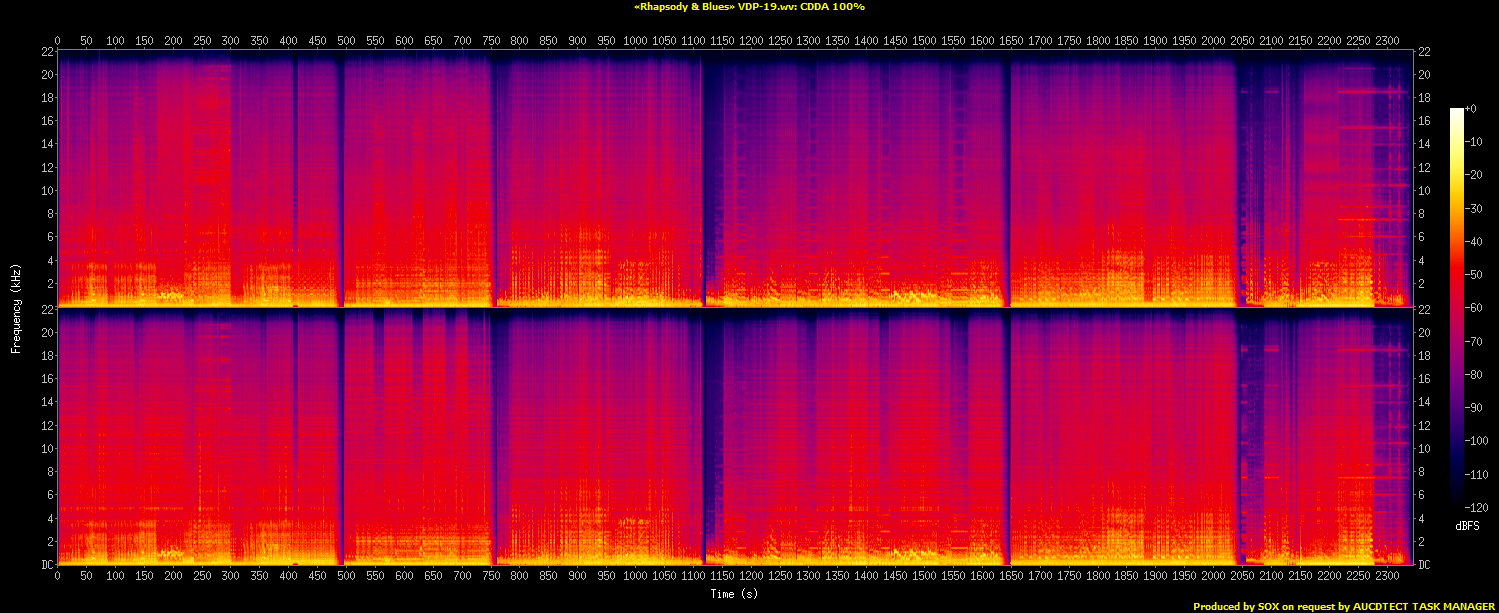Click the topmost 22 kHz label on the left axis
The width and height of the screenshot is (1499, 613).
pos(47,52)
